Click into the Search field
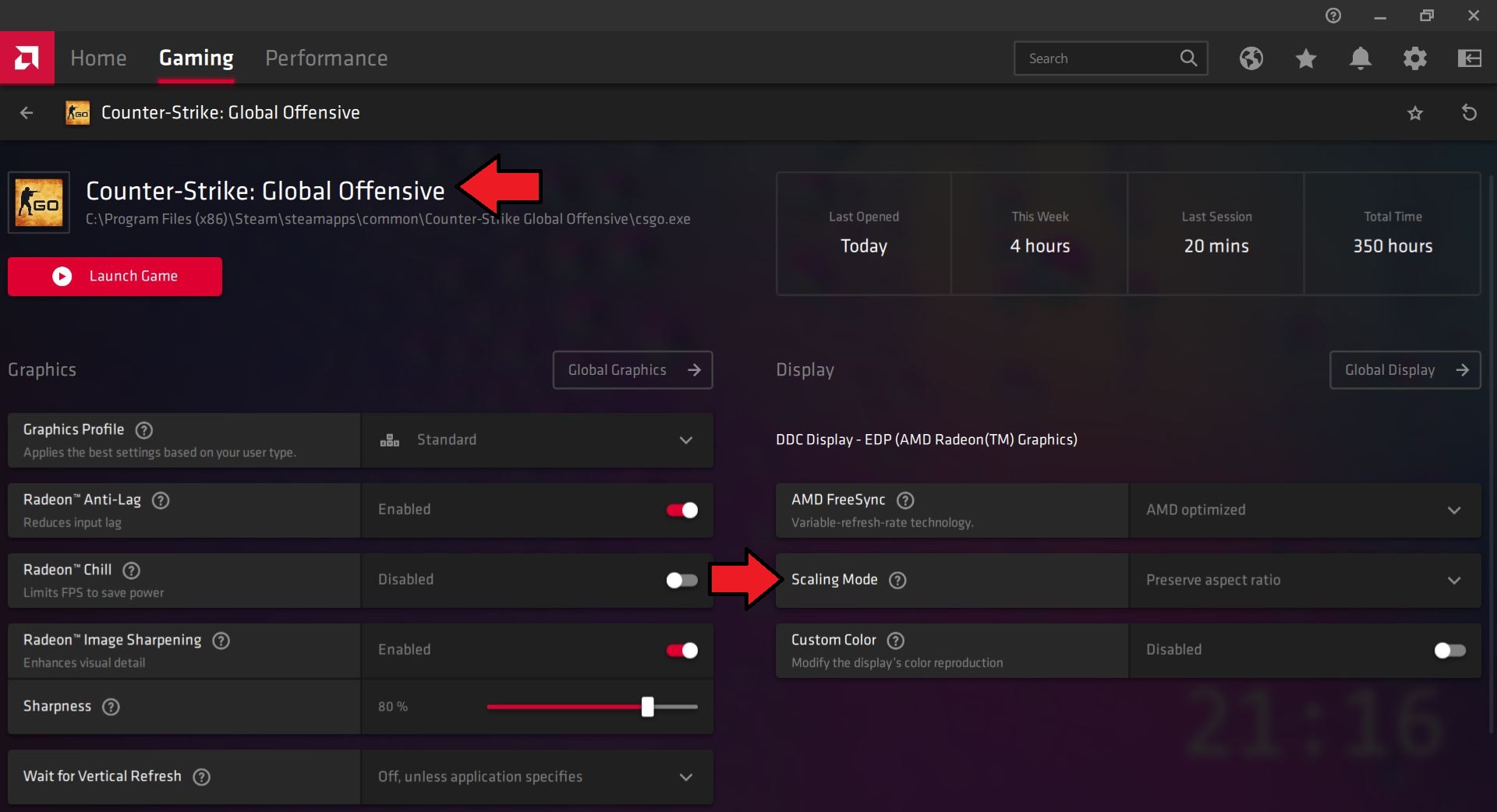The image size is (1497, 812). tap(1099, 58)
